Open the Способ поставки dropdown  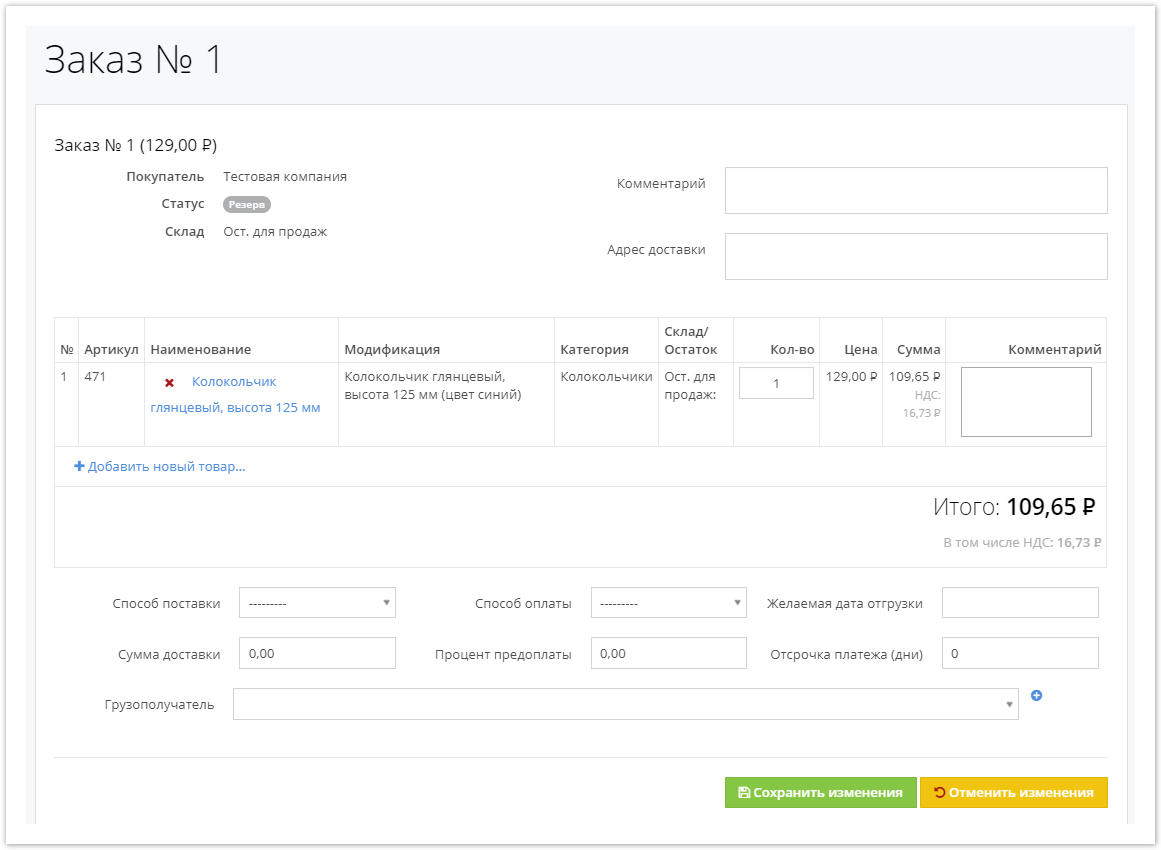(317, 603)
